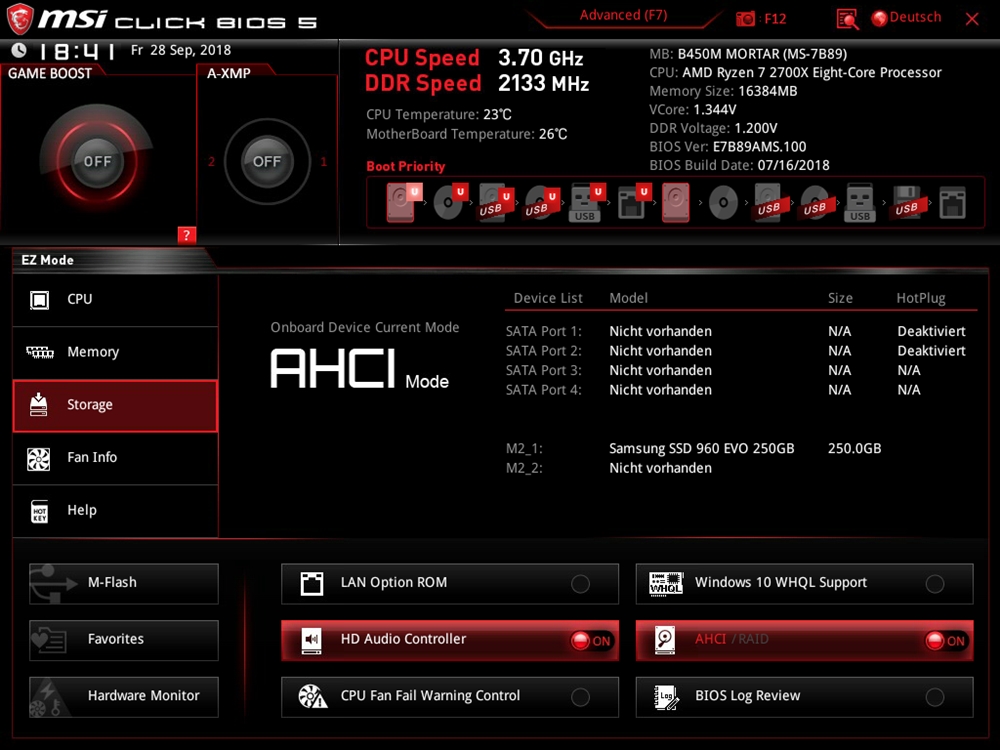
Task: Pick the UEFI USB CD/DVD boot icon
Action: [x=541, y=202]
